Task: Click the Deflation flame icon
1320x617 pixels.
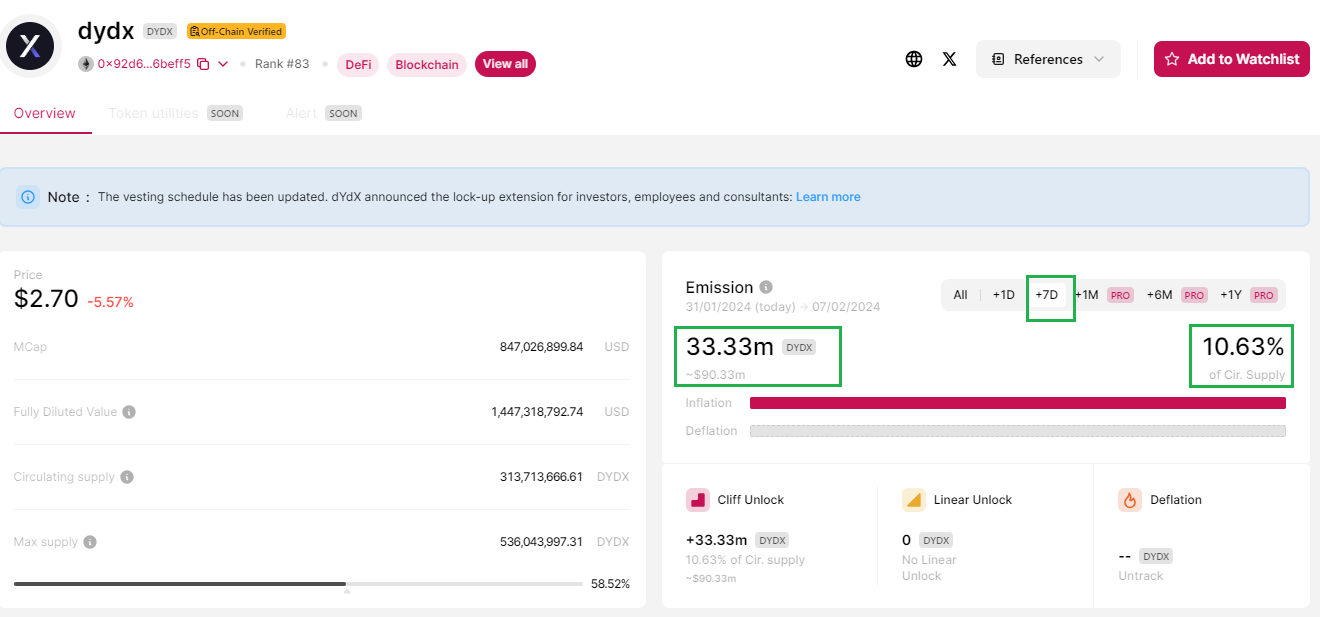Action: (1130, 500)
